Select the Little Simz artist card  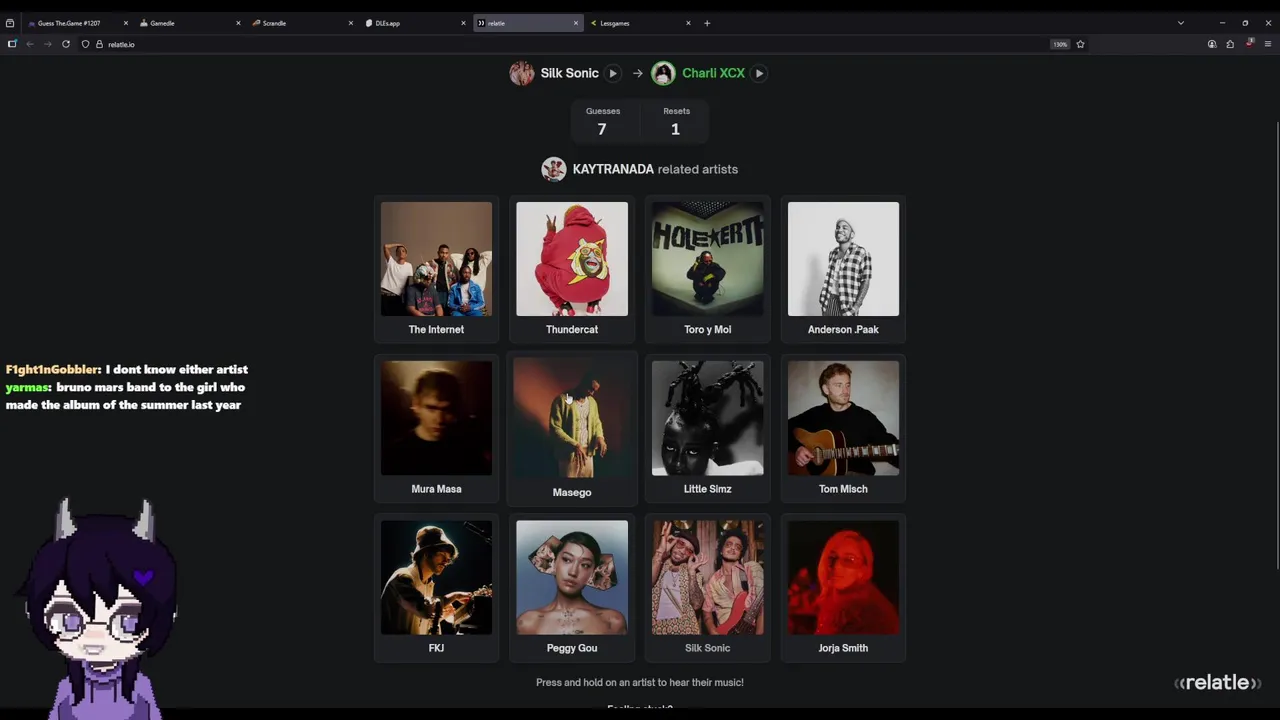[707, 428]
